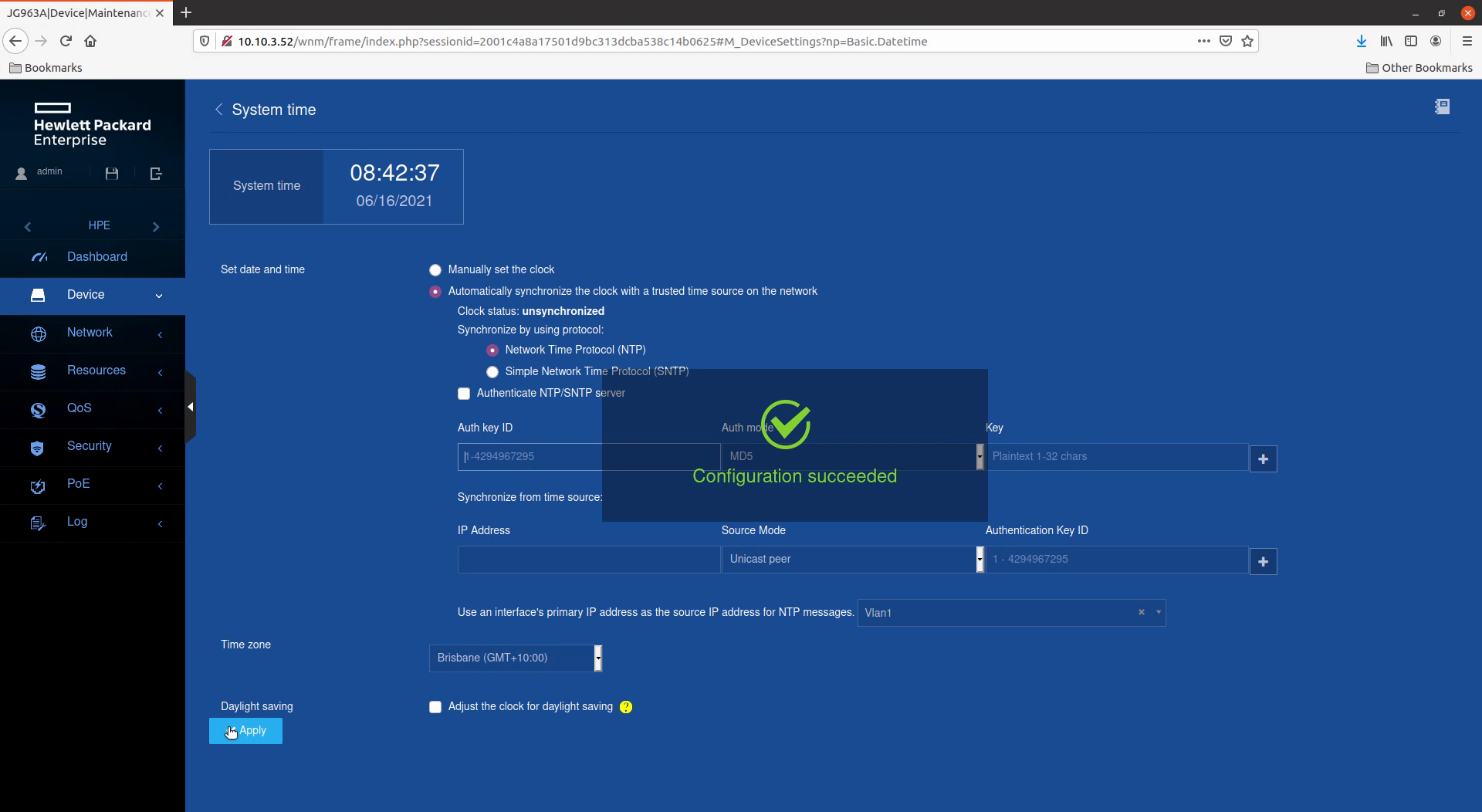The image size is (1482, 812).
Task: Open the Bookmarks toolbar folder
Action: click(46, 68)
